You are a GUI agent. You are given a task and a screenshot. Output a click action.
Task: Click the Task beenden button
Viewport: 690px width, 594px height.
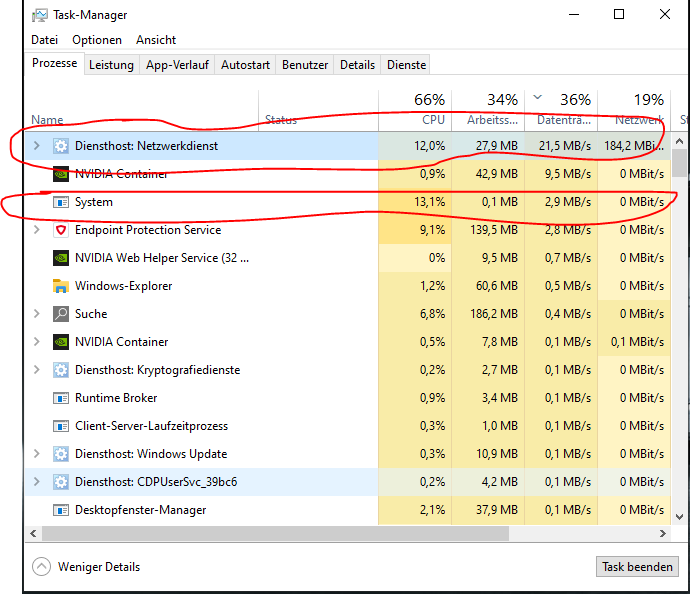637,567
